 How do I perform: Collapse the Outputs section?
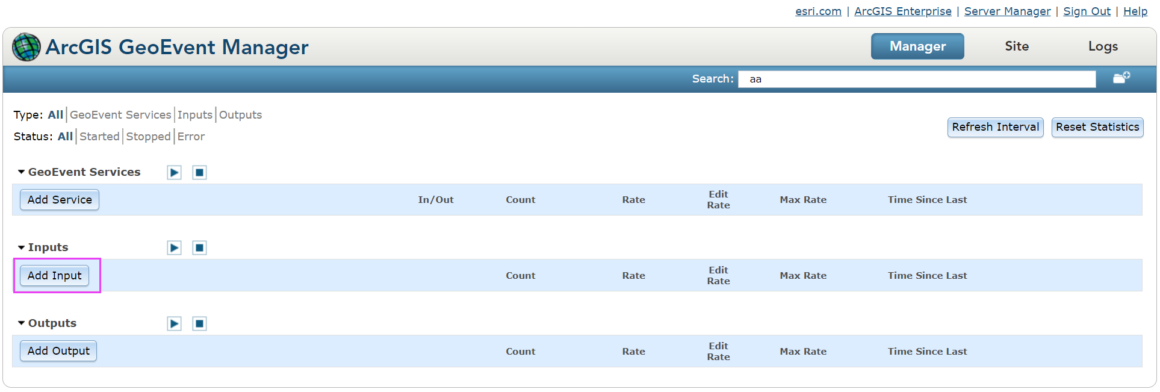(21, 323)
